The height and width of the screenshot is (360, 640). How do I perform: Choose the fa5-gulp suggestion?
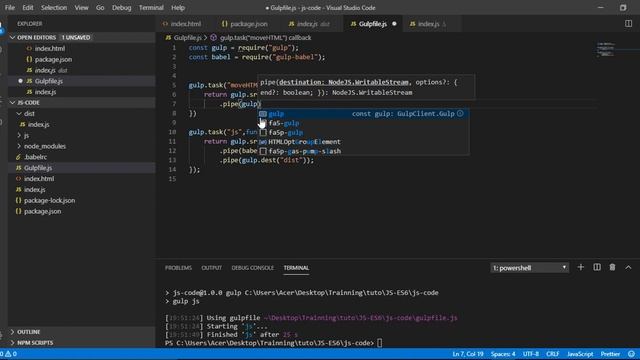(363, 123)
